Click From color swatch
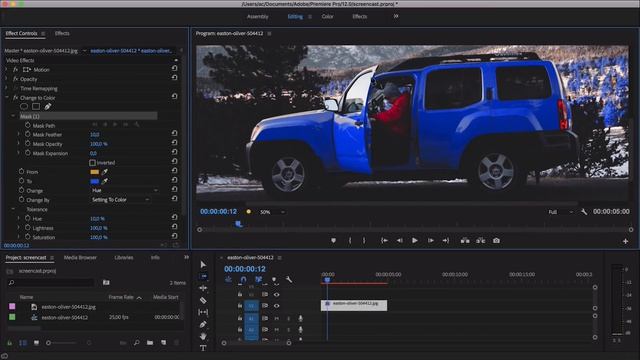The height and width of the screenshot is (360, 640). (x=95, y=172)
